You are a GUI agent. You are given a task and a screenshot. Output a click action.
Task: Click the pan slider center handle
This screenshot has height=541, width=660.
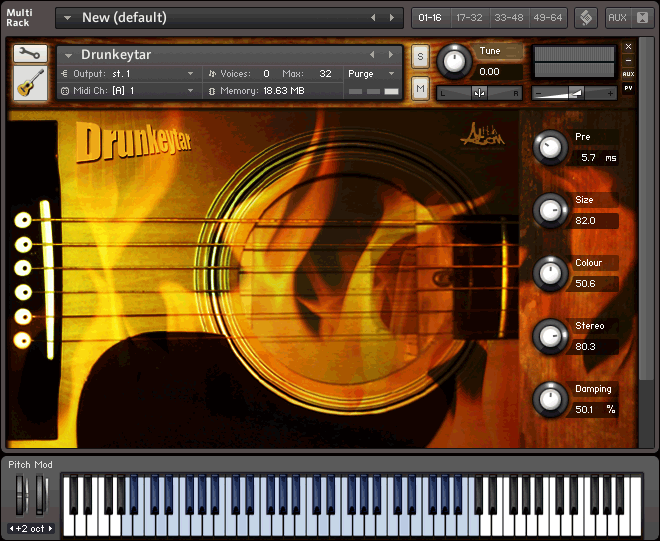click(x=479, y=93)
